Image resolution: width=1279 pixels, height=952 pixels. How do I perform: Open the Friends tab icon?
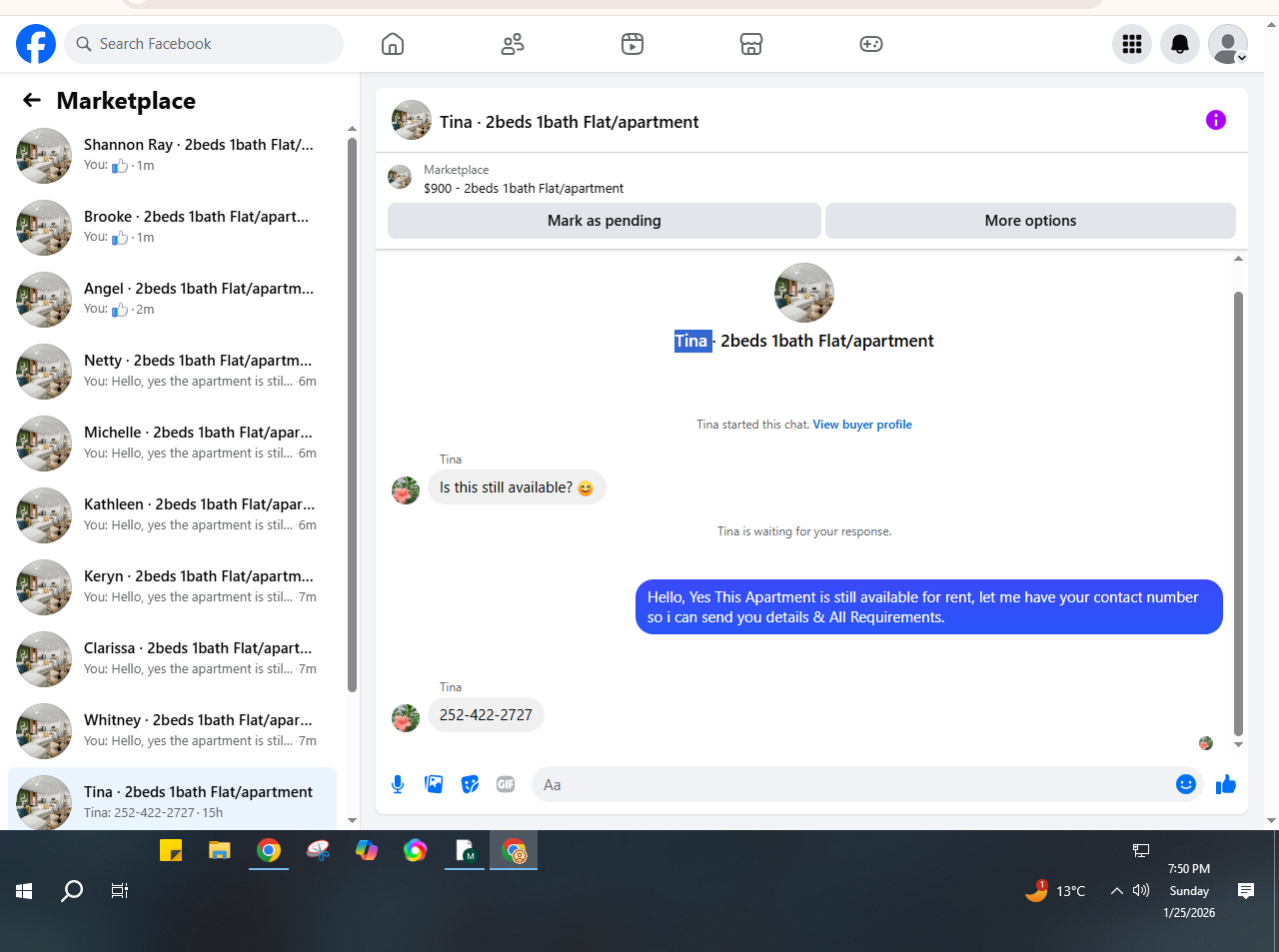tap(513, 44)
